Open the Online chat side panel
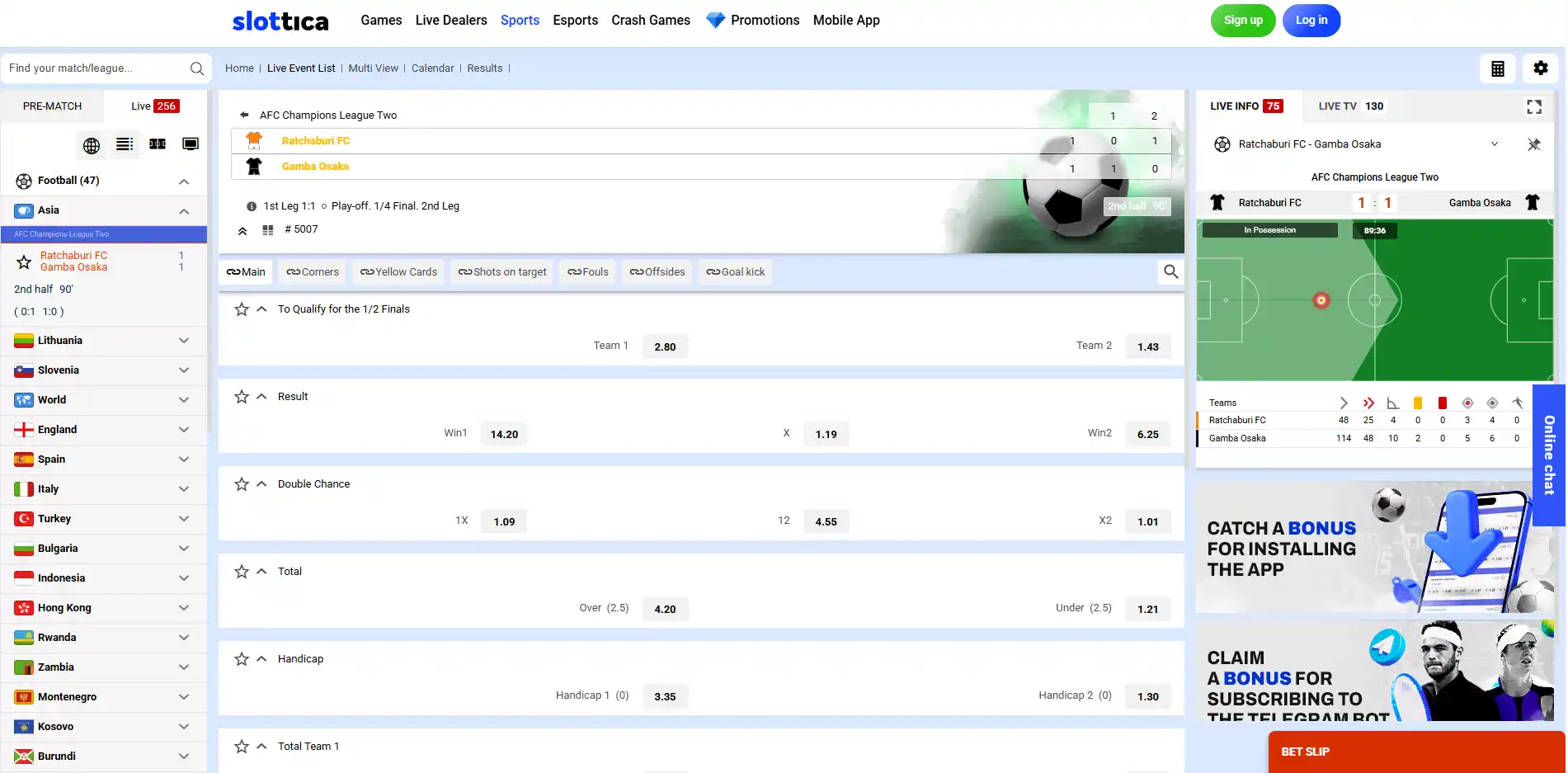This screenshot has height=773, width=1568. [1549, 455]
